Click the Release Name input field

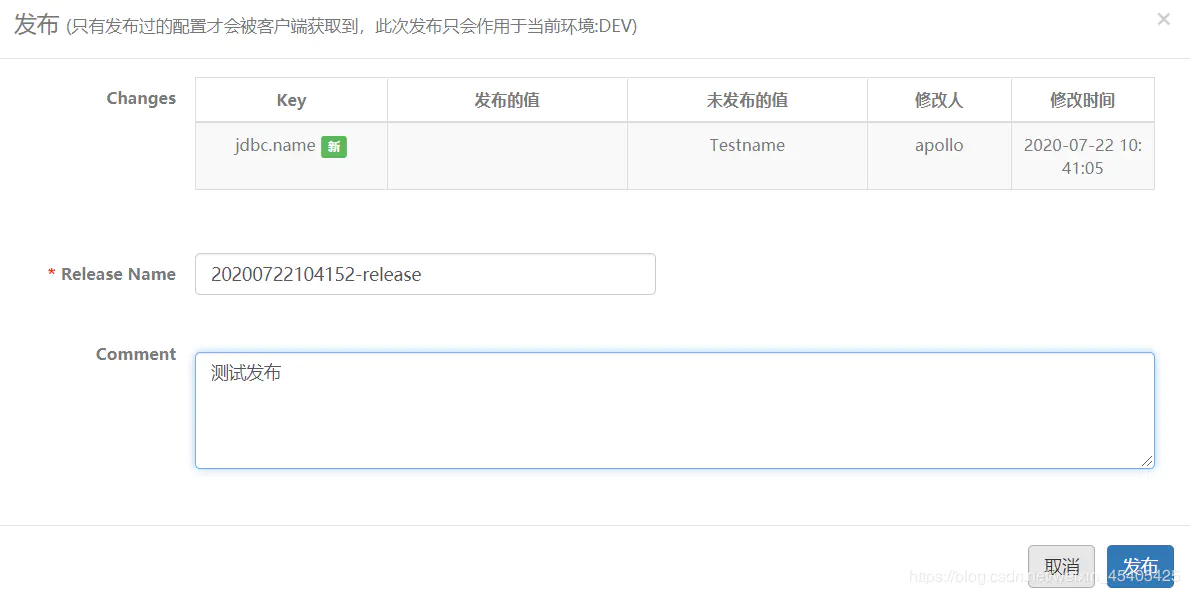[425, 274]
